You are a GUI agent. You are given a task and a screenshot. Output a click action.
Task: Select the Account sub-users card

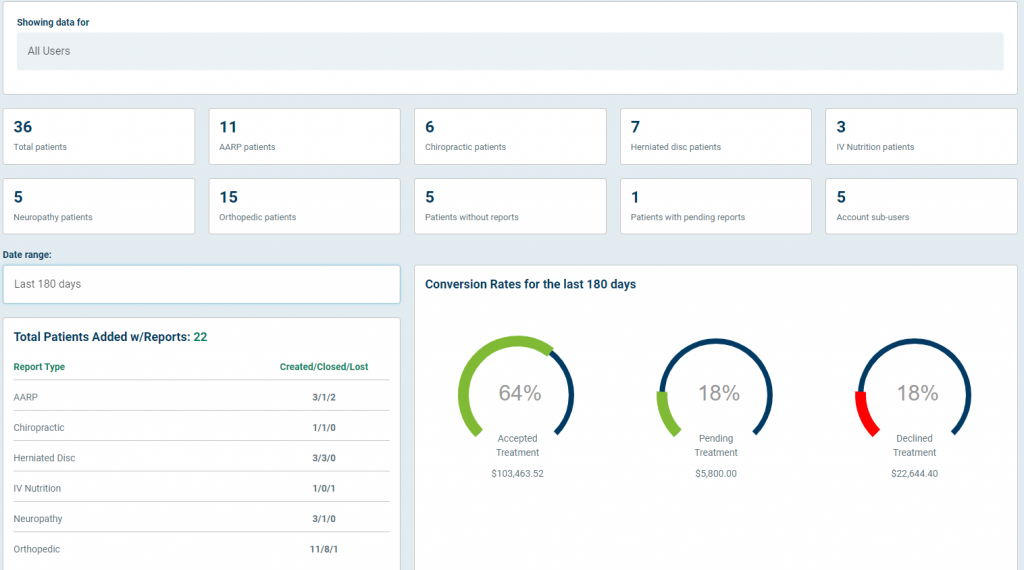click(x=921, y=206)
